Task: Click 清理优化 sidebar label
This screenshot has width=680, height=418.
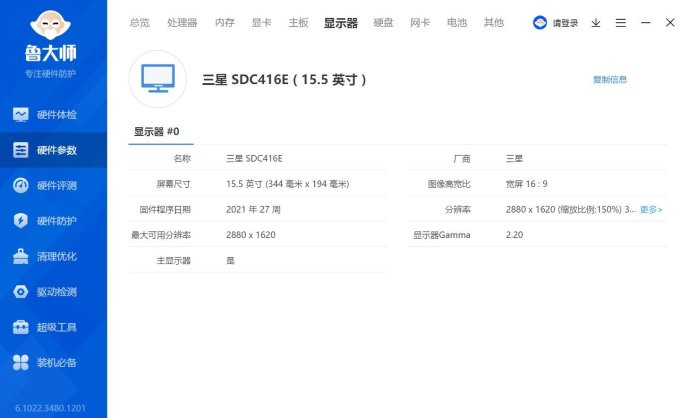Action: pyautogui.click(x=57, y=256)
